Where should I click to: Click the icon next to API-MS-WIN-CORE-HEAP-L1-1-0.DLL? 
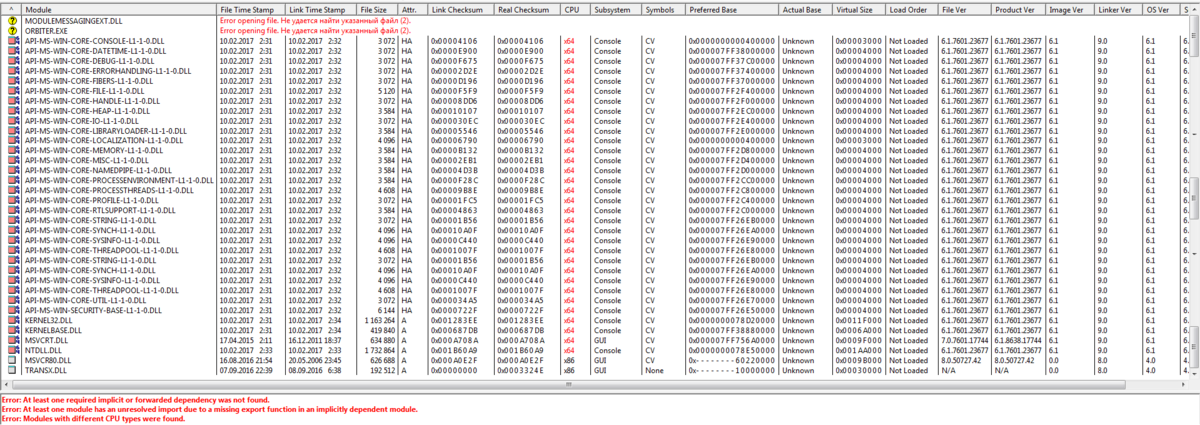(13, 111)
